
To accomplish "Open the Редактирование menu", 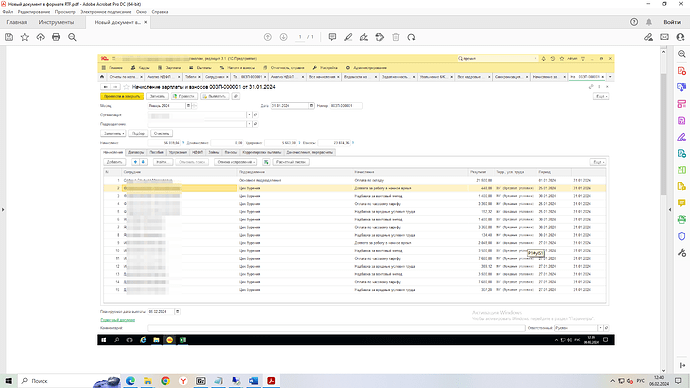I will (x=34, y=12).
